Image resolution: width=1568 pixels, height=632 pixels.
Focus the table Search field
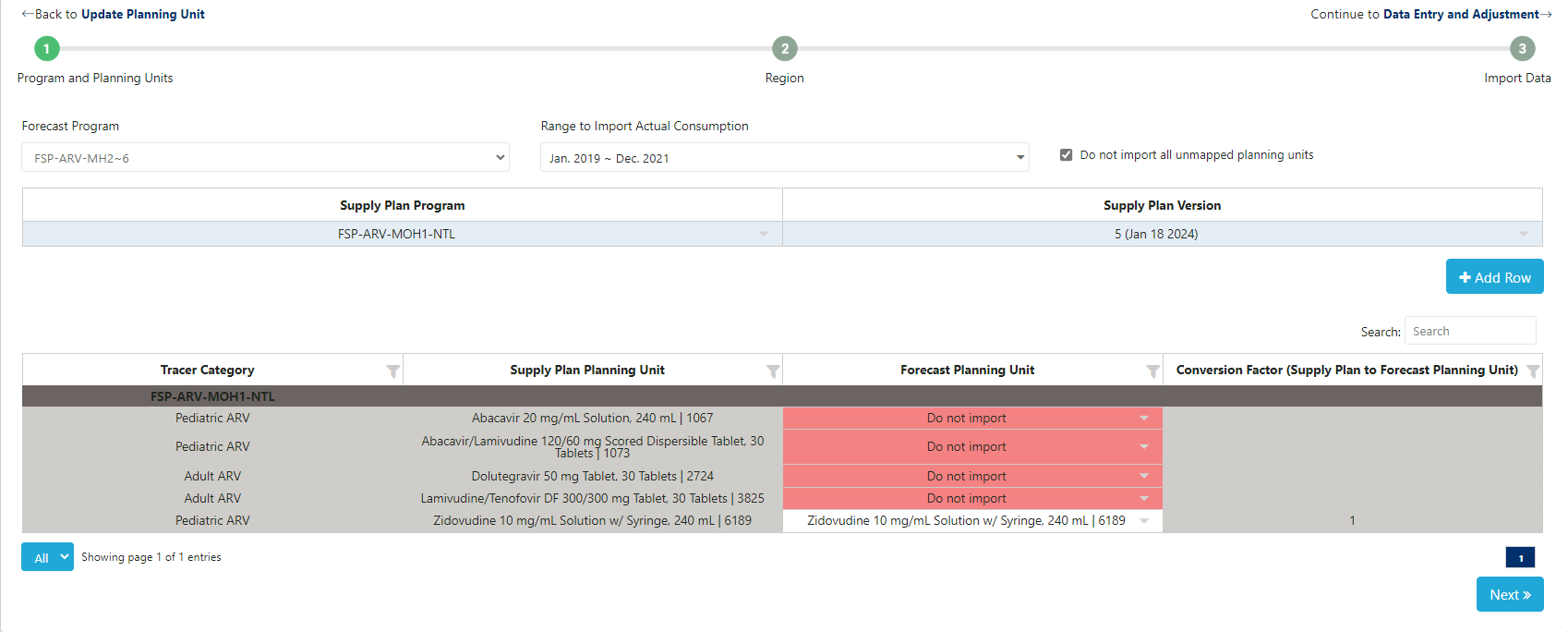point(1470,331)
